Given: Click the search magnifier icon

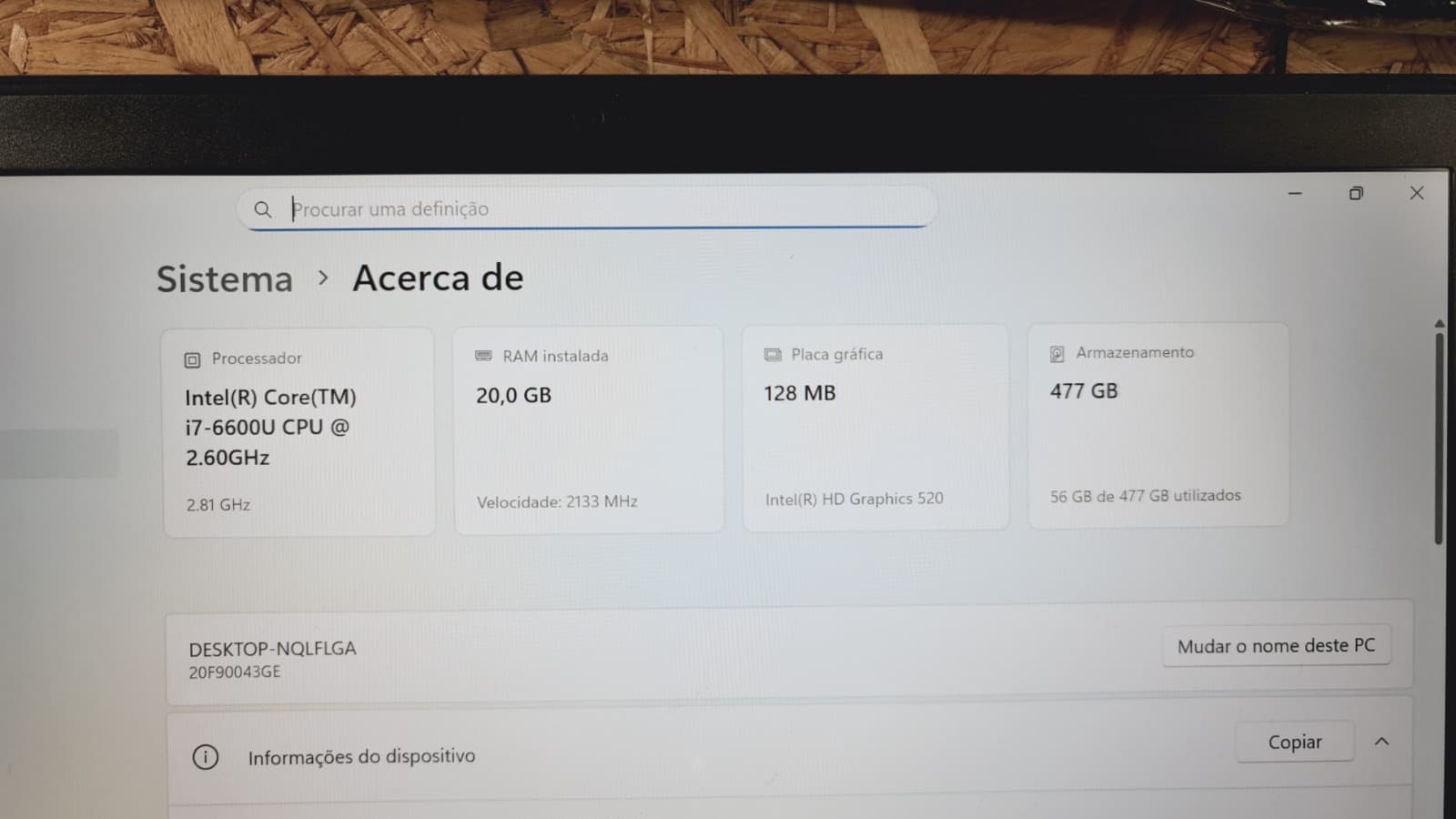Looking at the screenshot, I should click(x=262, y=209).
